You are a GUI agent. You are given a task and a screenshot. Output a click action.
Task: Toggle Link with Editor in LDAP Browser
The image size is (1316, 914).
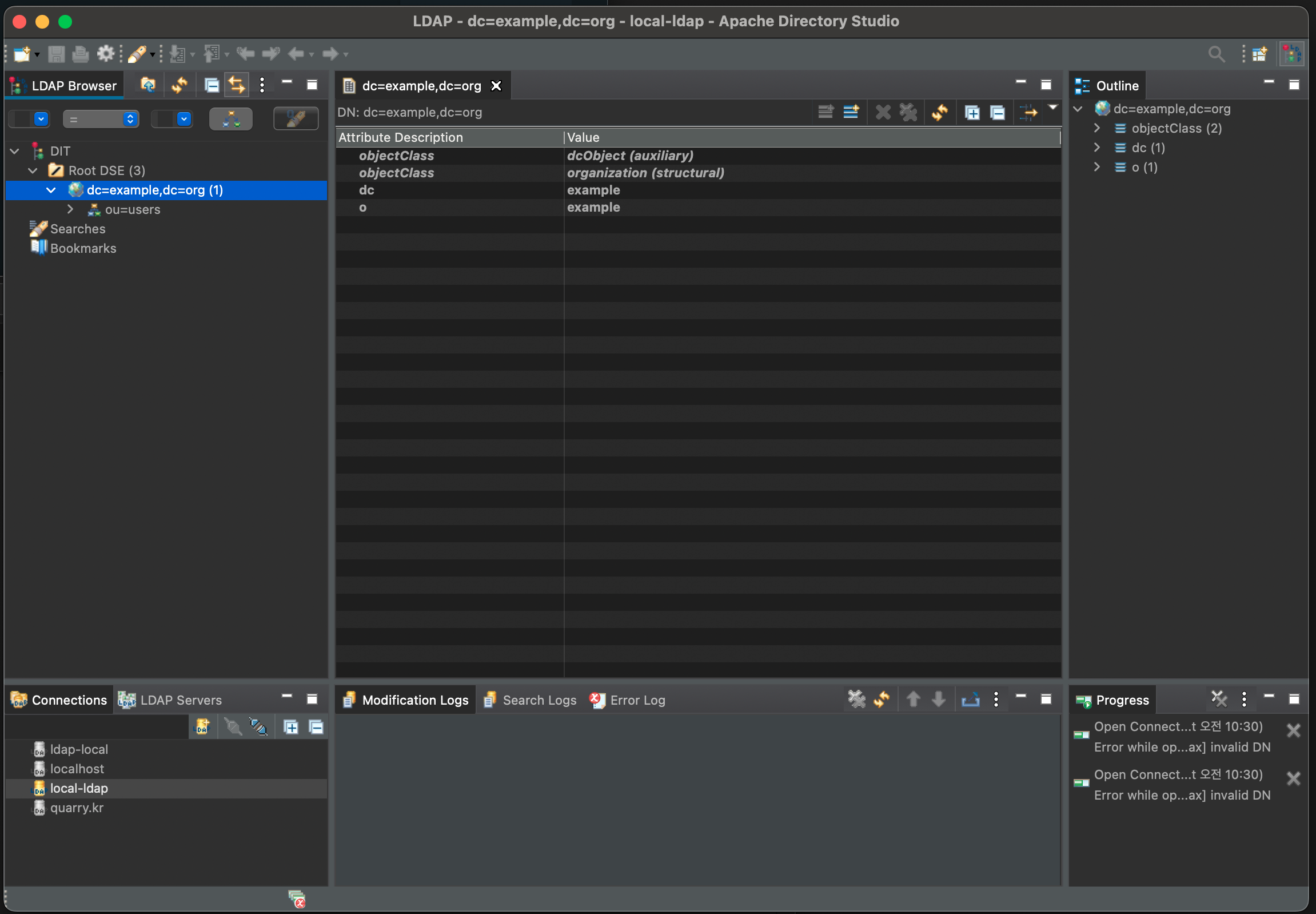[x=237, y=85]
